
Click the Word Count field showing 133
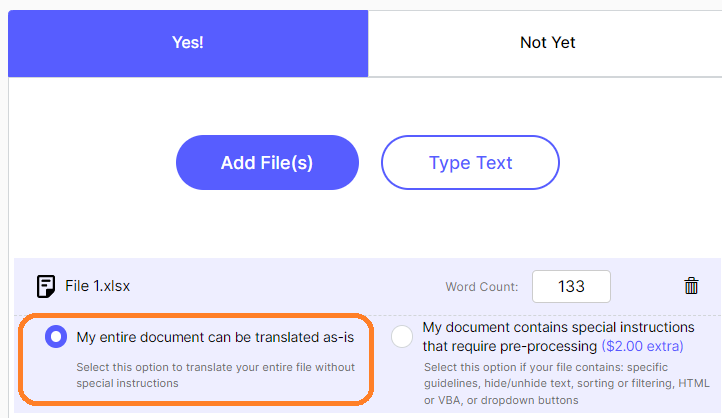coord(571,286)
